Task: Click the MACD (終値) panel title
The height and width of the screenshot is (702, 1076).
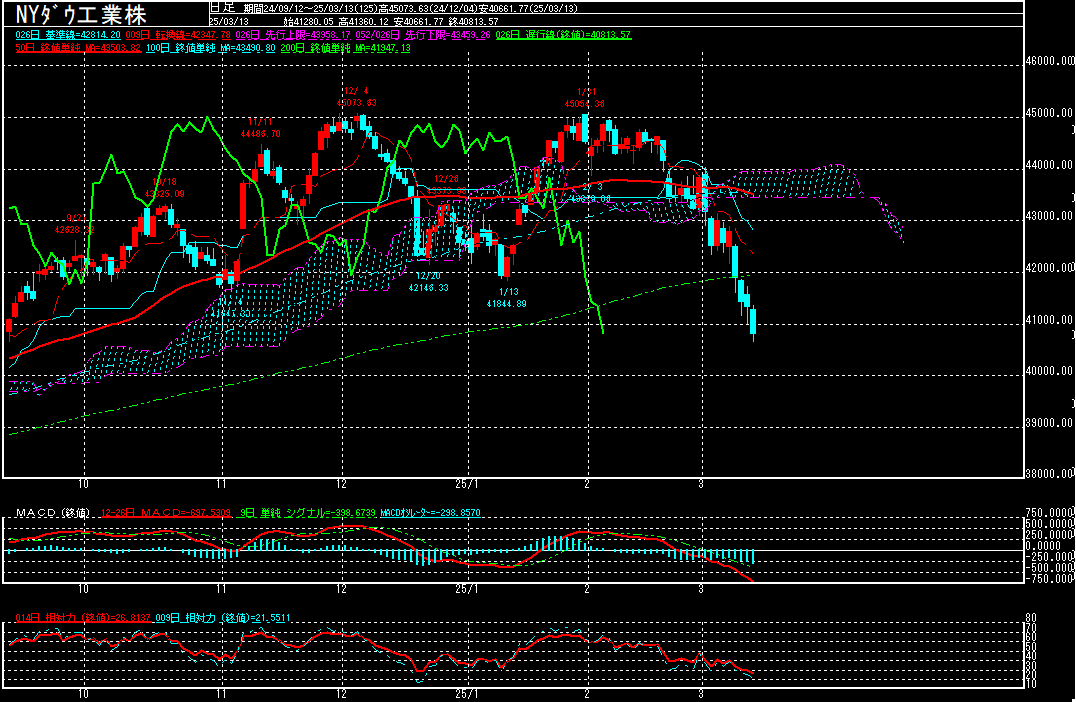Action: click(x=53, y=513)
